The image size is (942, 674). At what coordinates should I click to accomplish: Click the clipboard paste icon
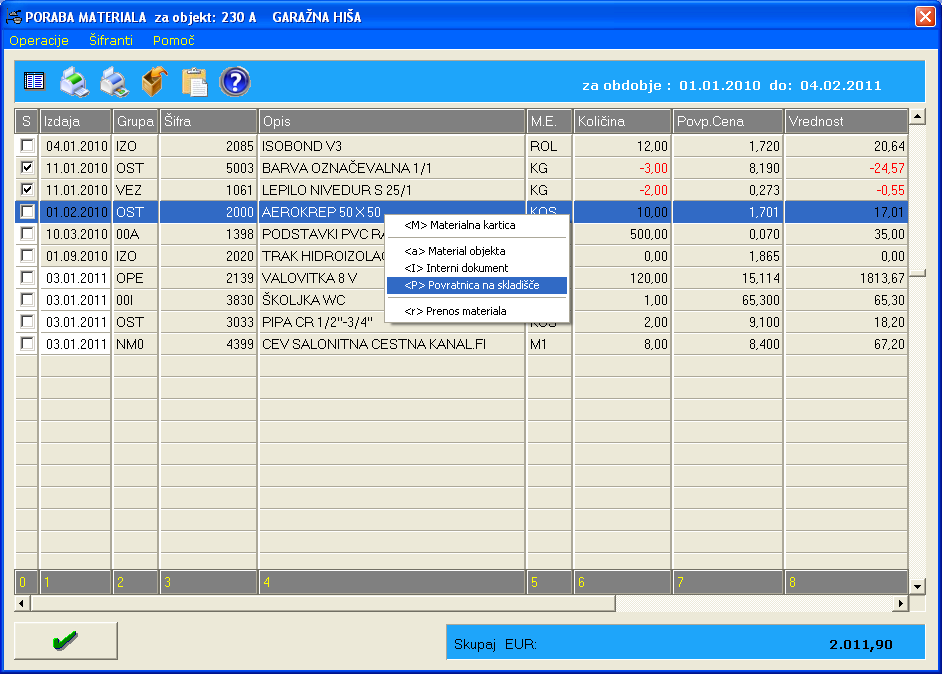[x=193, y=81]
